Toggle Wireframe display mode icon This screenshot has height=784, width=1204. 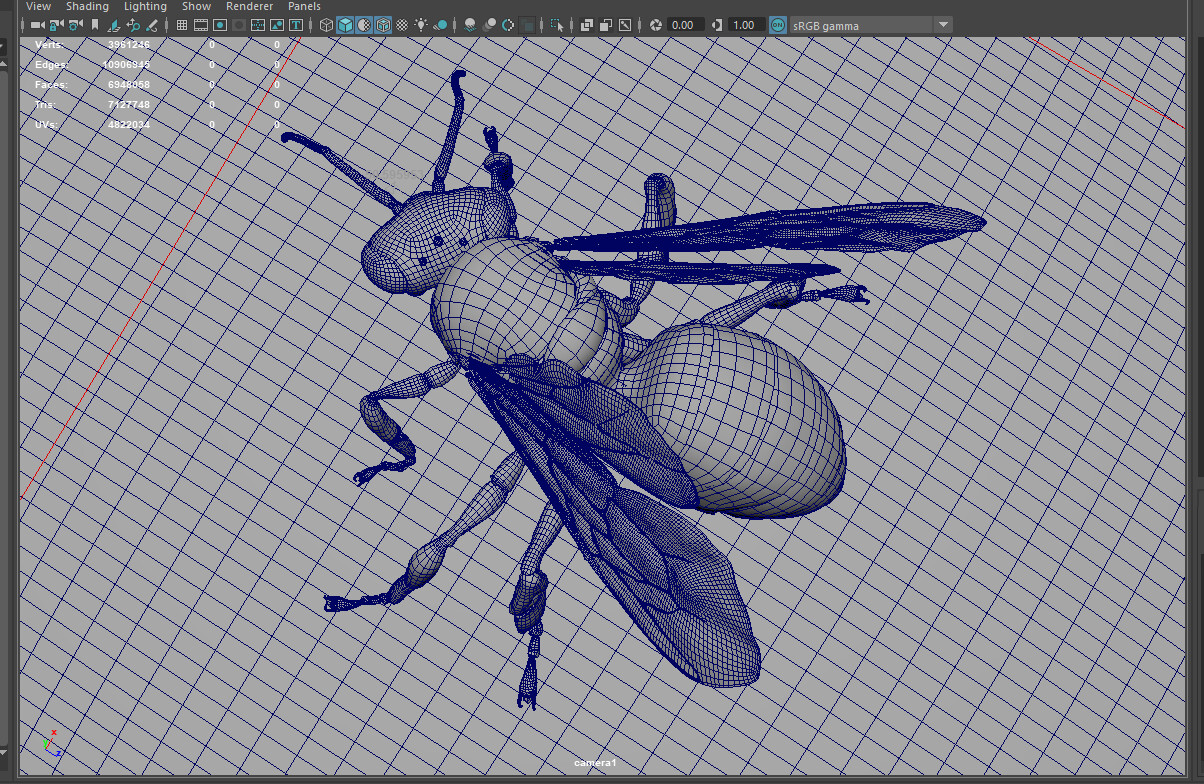326,25
